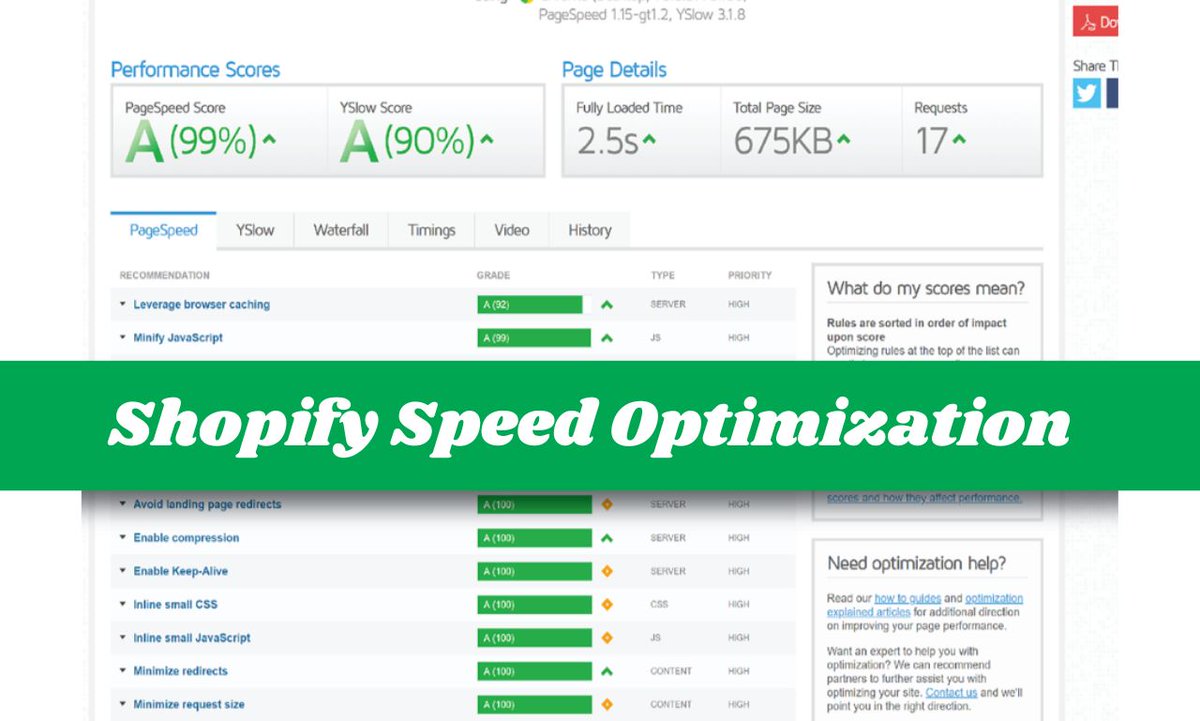Click the 2.5s loaded time value
The width and height of the screenshot is (1200, 721).
tap(607, 142)
